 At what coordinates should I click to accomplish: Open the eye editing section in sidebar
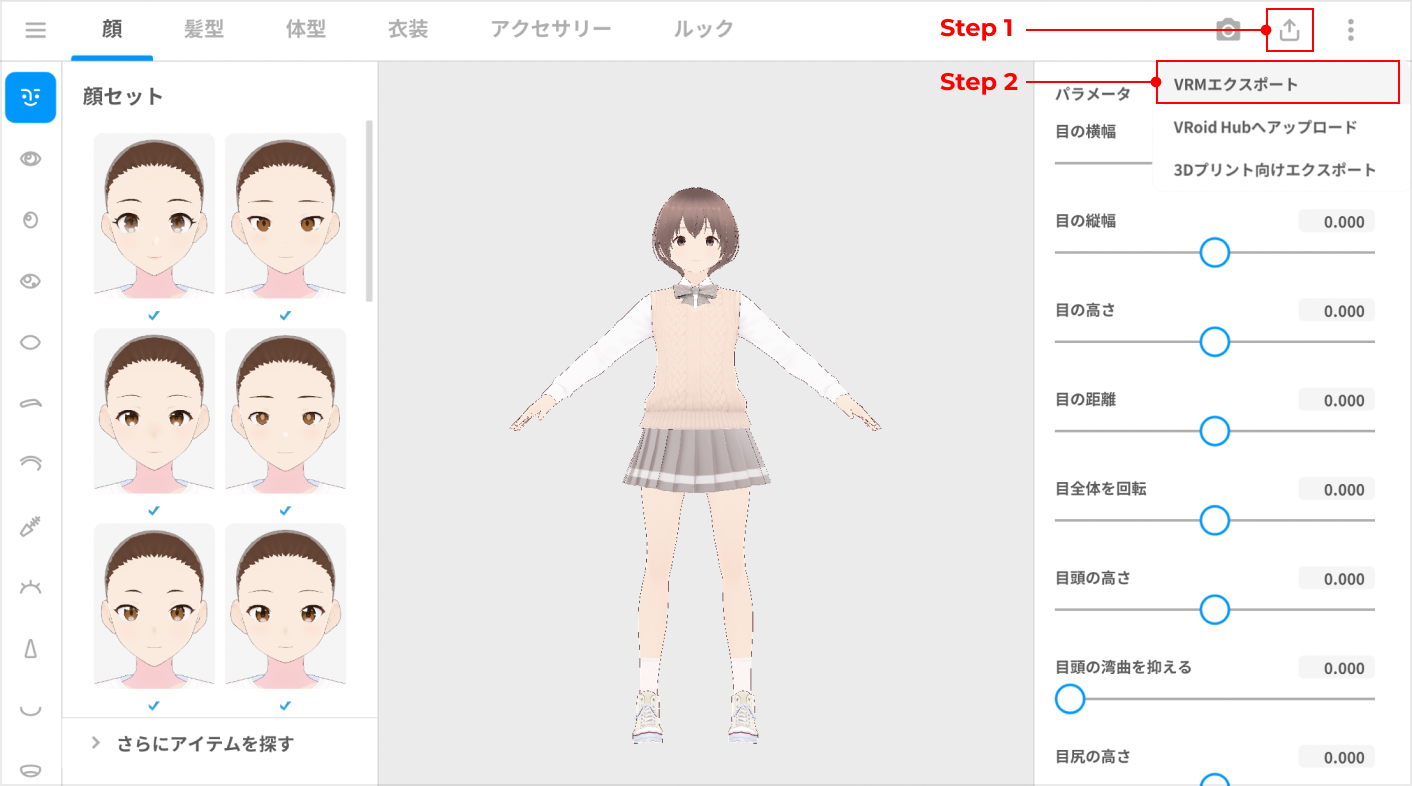[31, 158]
